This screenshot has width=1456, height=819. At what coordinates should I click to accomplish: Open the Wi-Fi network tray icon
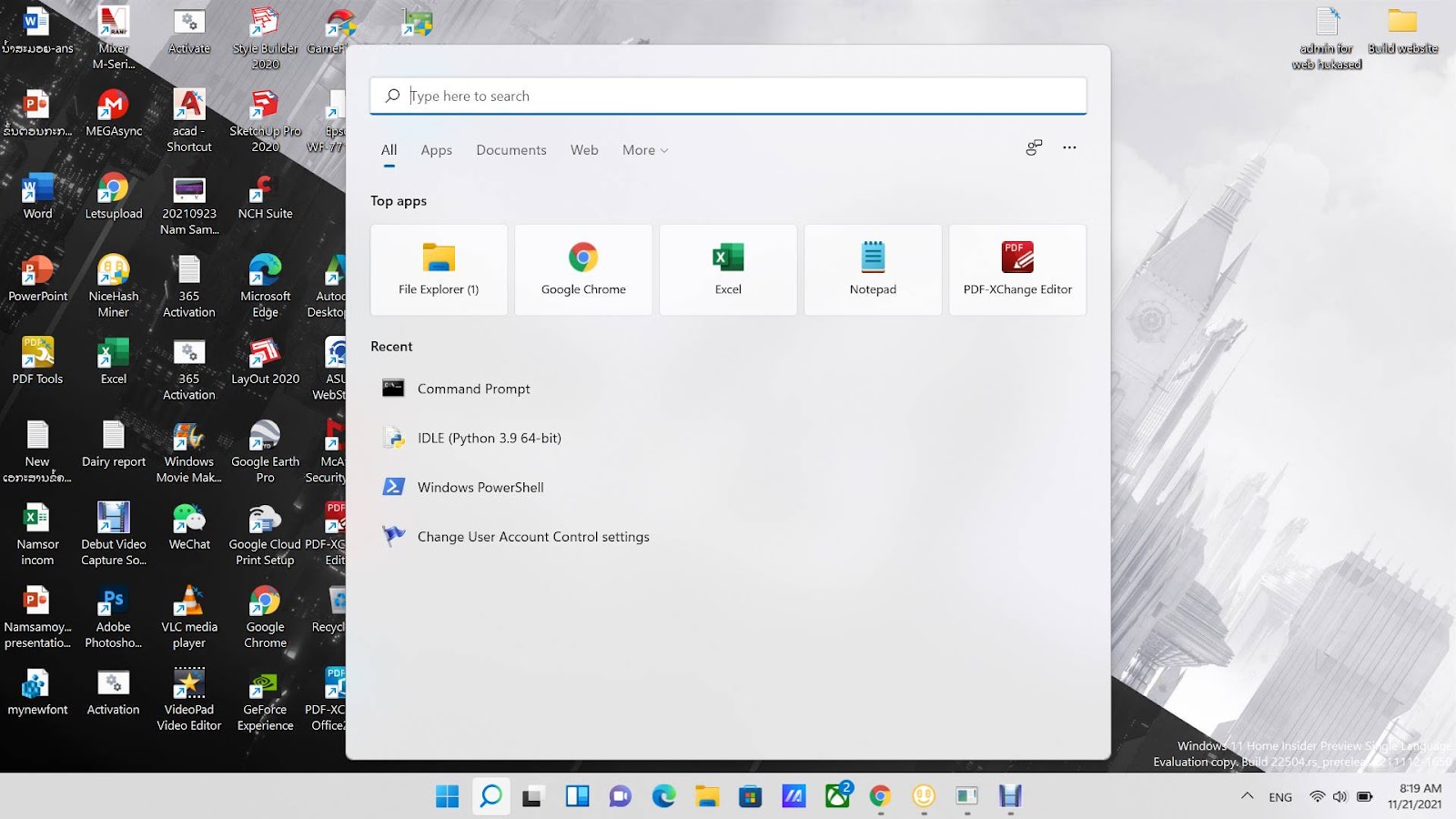[1317, 796]
